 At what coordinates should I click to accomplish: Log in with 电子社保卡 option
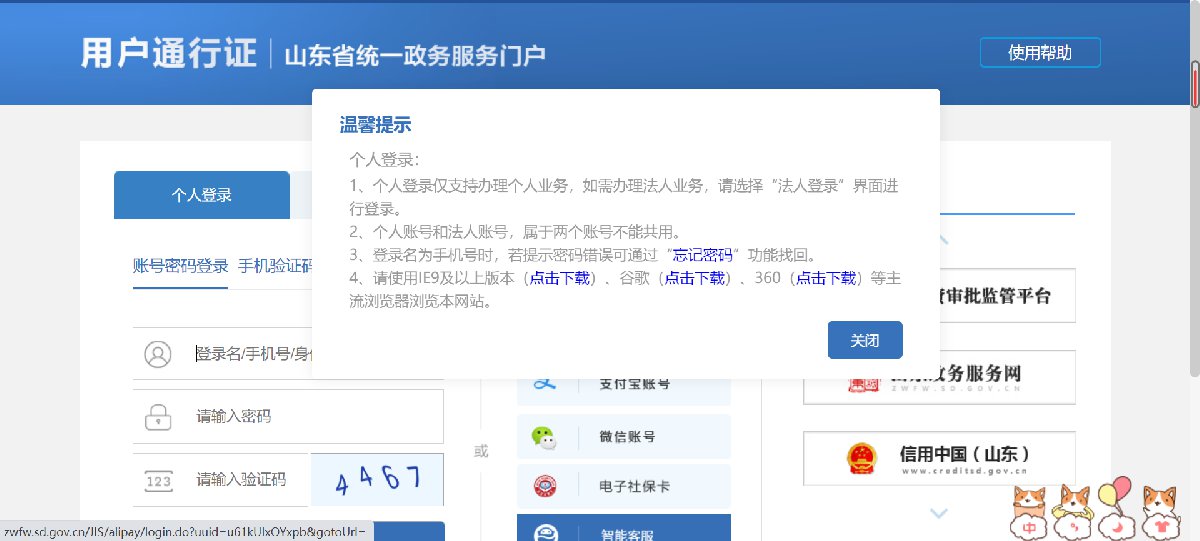pos(624,487)
